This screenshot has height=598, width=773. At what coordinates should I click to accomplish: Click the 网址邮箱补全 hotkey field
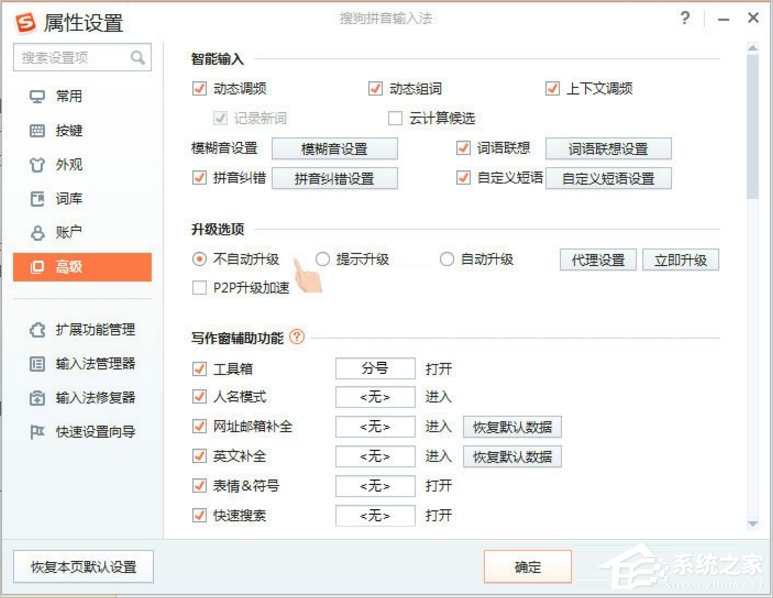coord(375,426)
